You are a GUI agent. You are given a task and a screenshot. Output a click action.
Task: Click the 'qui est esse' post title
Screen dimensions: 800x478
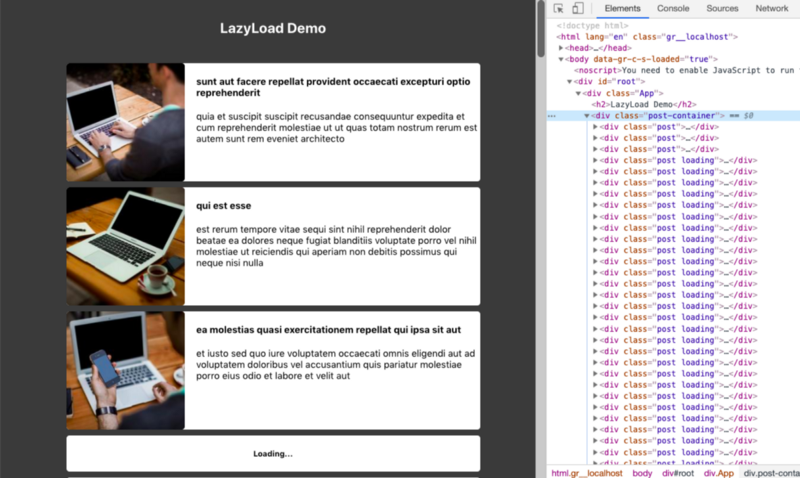pos(223,206)
